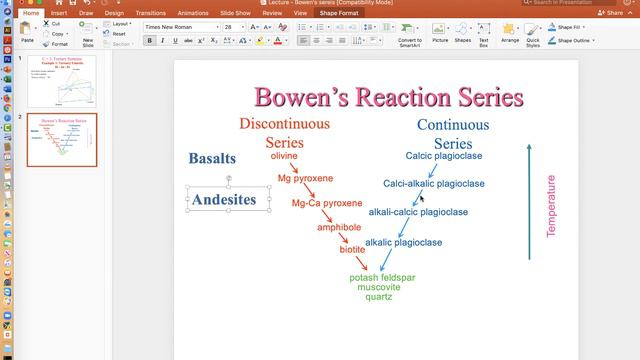Open the text columns dropdown
Viewport: 640px width, 360px height.
point(388,27)
